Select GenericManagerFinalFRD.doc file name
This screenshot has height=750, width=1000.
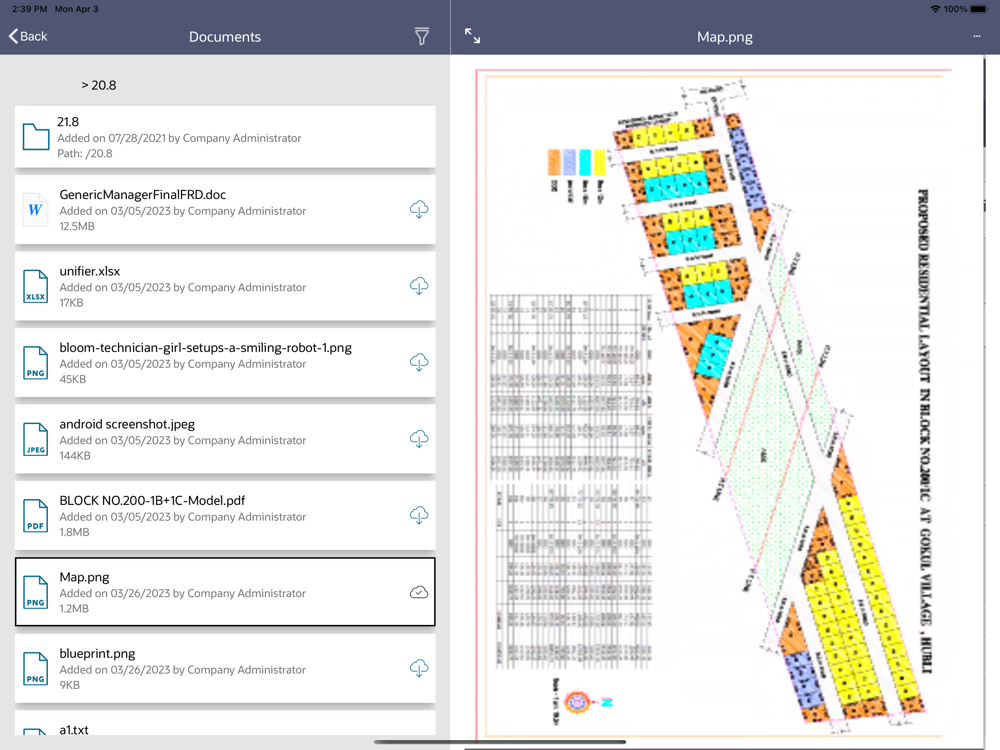(x=143, y=195)
